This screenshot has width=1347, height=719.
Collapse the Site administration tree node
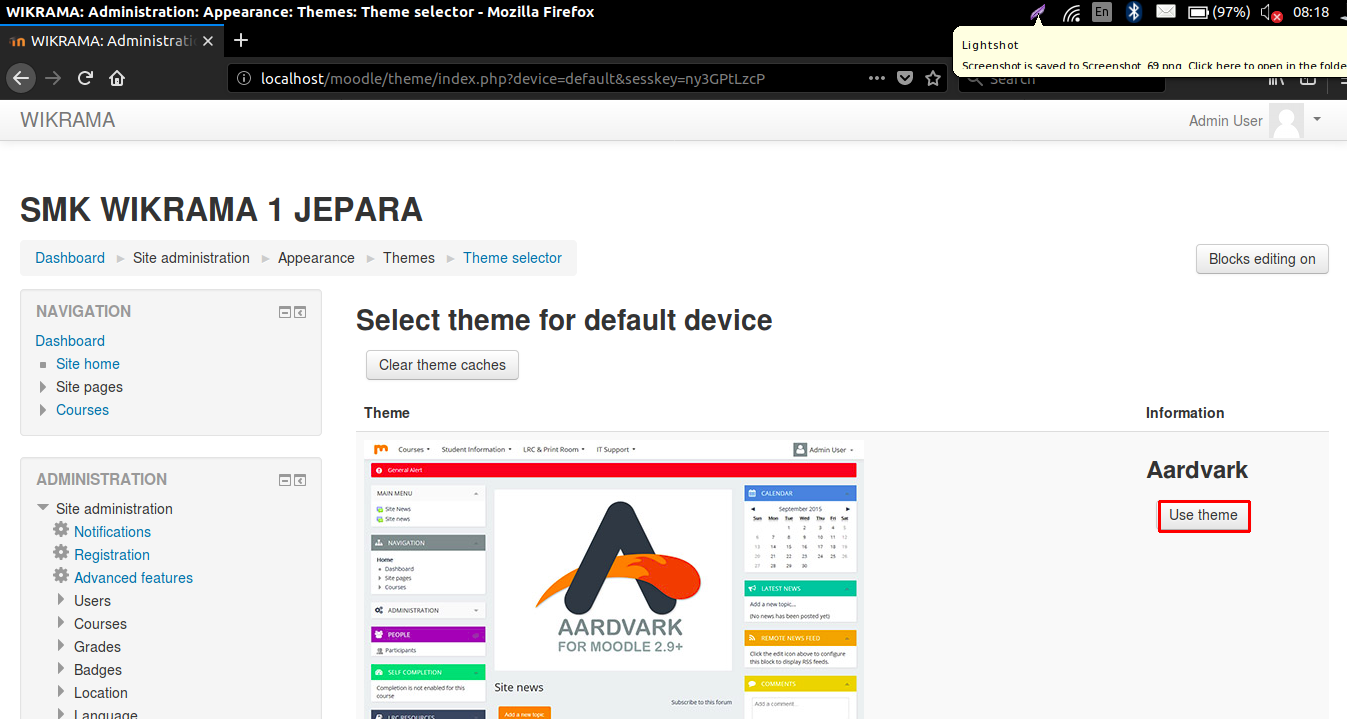43,508
